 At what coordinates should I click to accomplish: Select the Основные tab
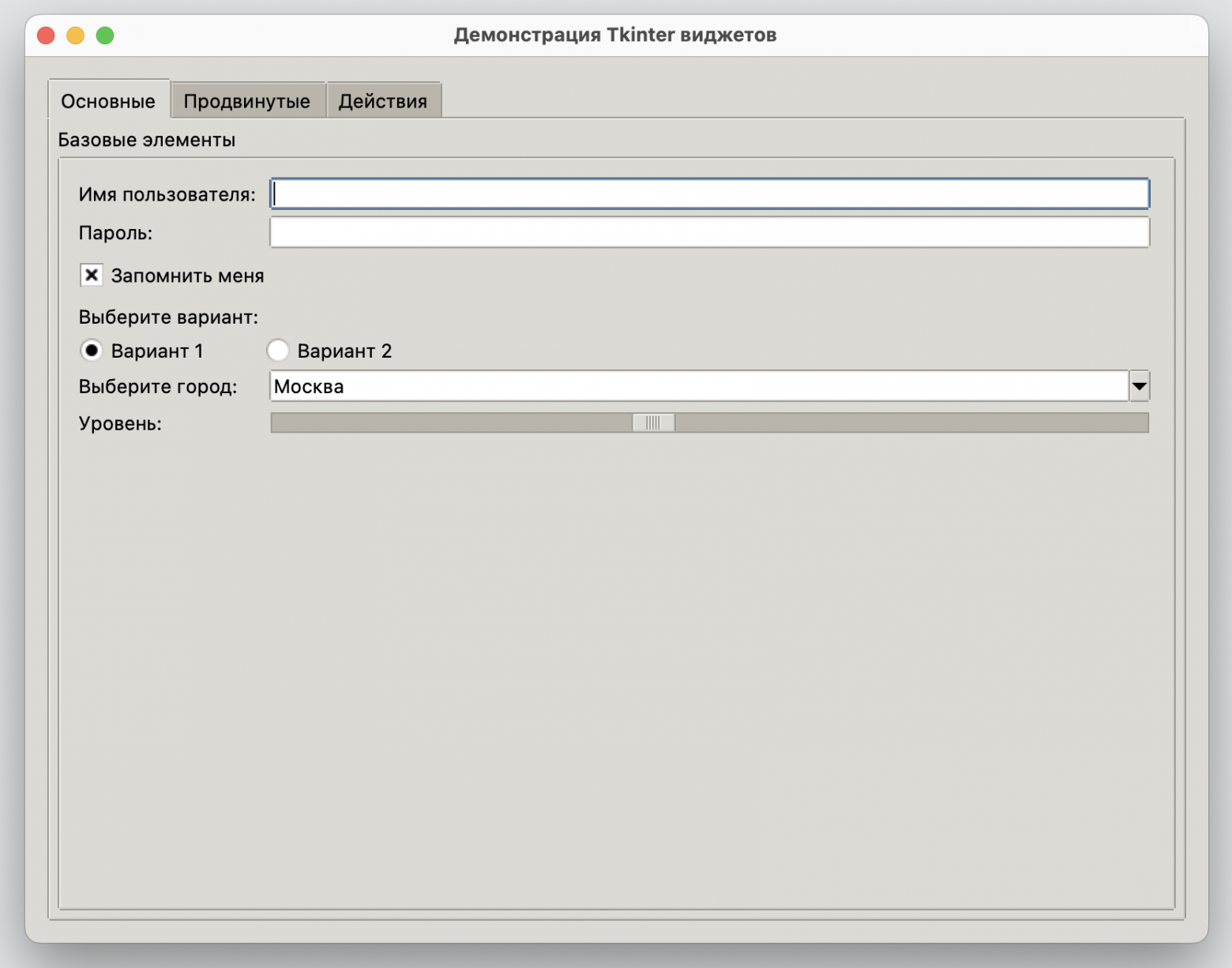click(x=108, y=101)
